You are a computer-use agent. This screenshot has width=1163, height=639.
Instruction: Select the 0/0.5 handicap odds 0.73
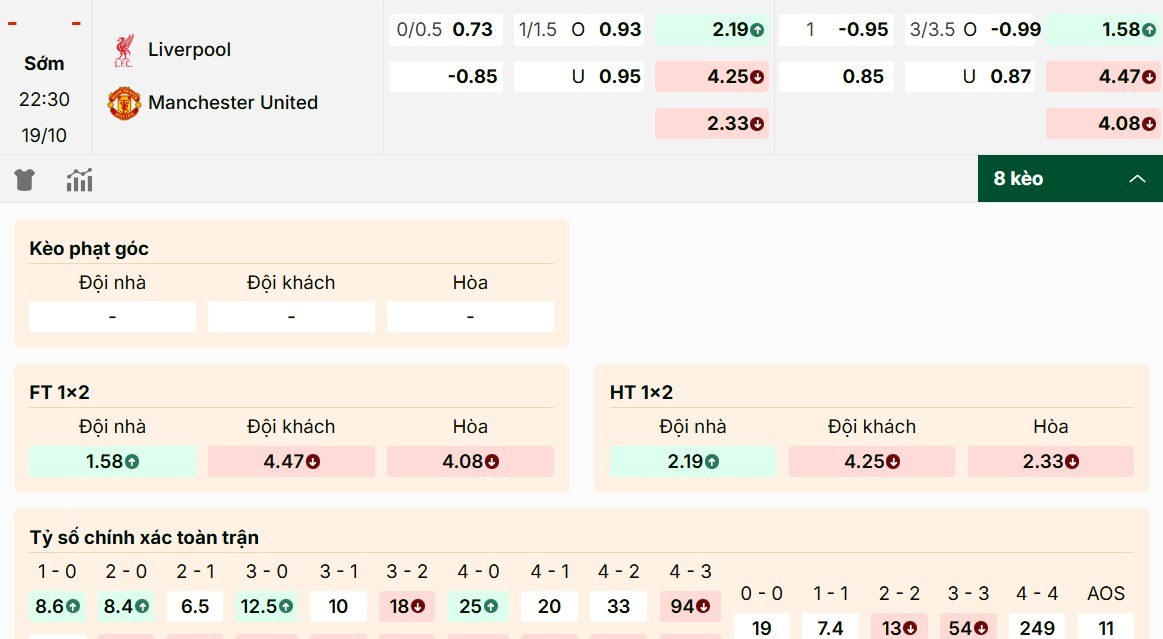tap(446, 29)
